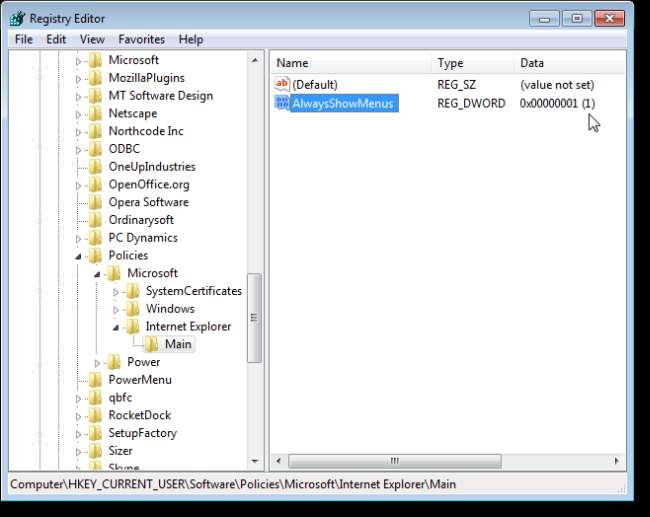Click the Name column header

click(351, 63)
